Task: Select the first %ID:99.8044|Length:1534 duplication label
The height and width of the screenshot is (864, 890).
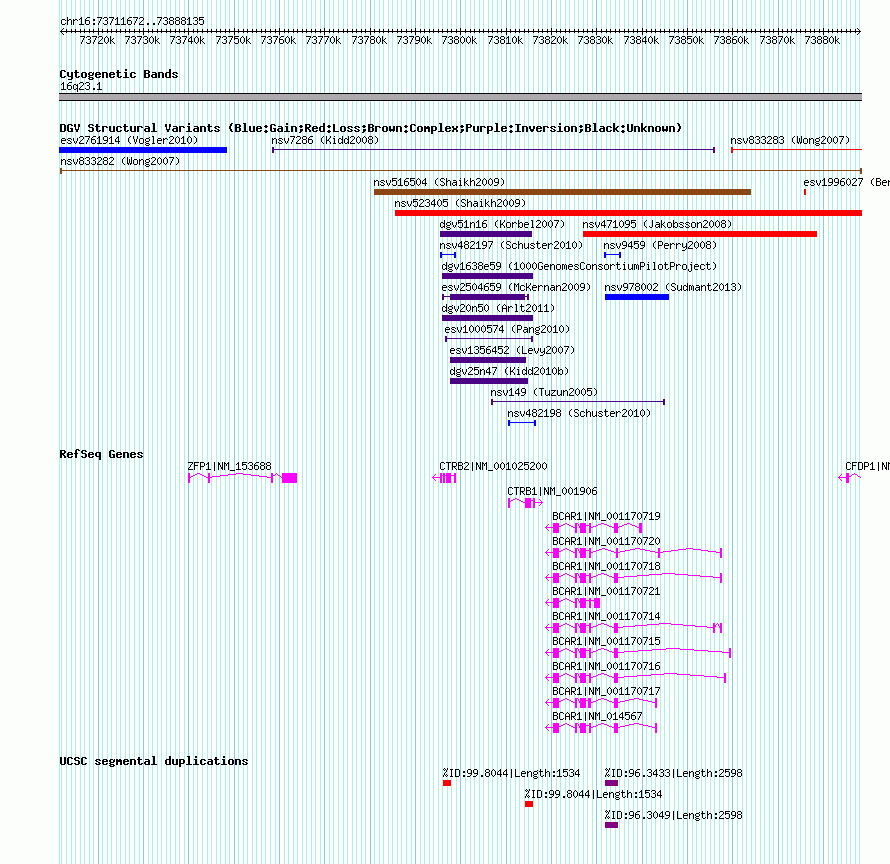Action: coord(511,773)
